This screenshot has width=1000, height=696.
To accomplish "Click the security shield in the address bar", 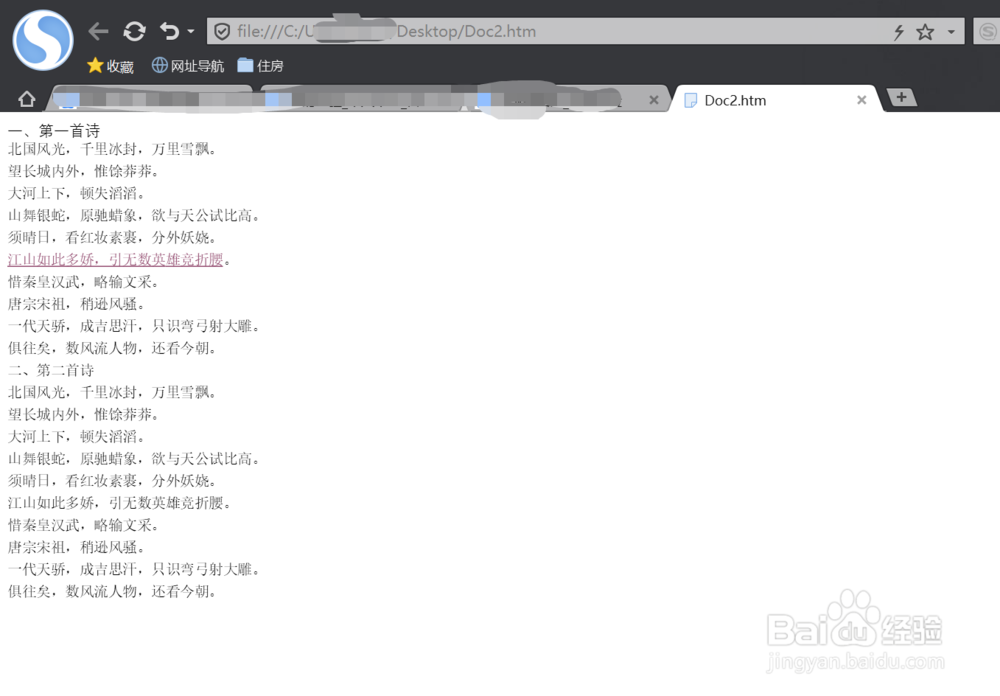I will (x=222, y=30).
